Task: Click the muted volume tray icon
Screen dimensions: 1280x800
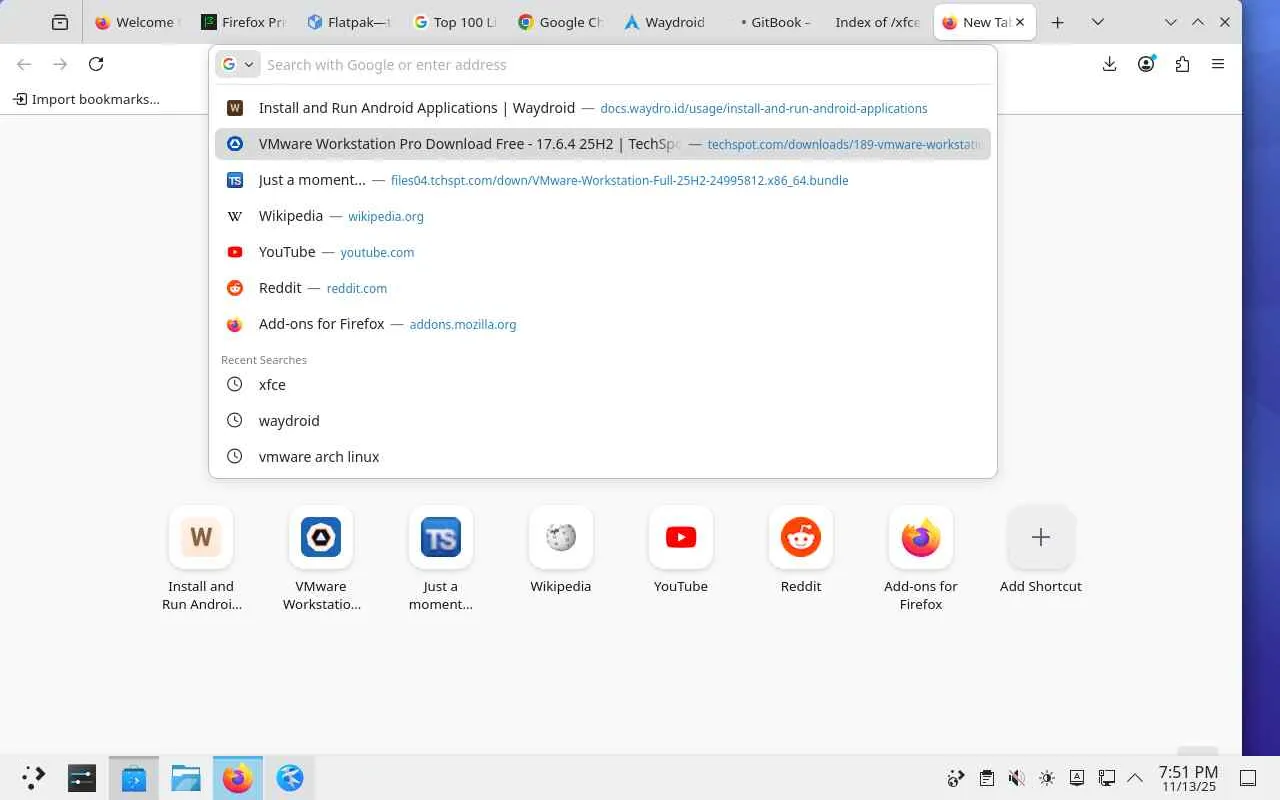Action: [1016, 778]
